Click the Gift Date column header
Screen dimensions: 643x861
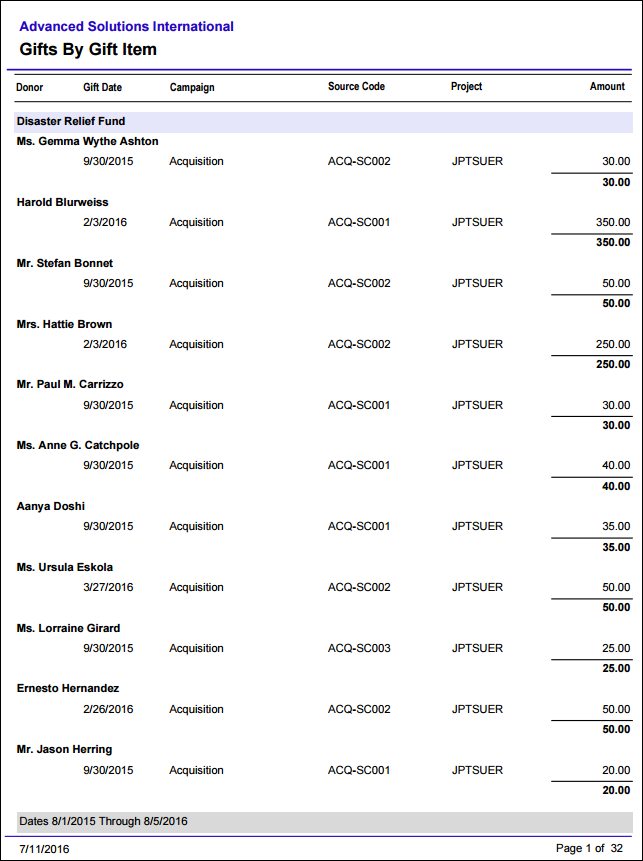coord(103,87)
